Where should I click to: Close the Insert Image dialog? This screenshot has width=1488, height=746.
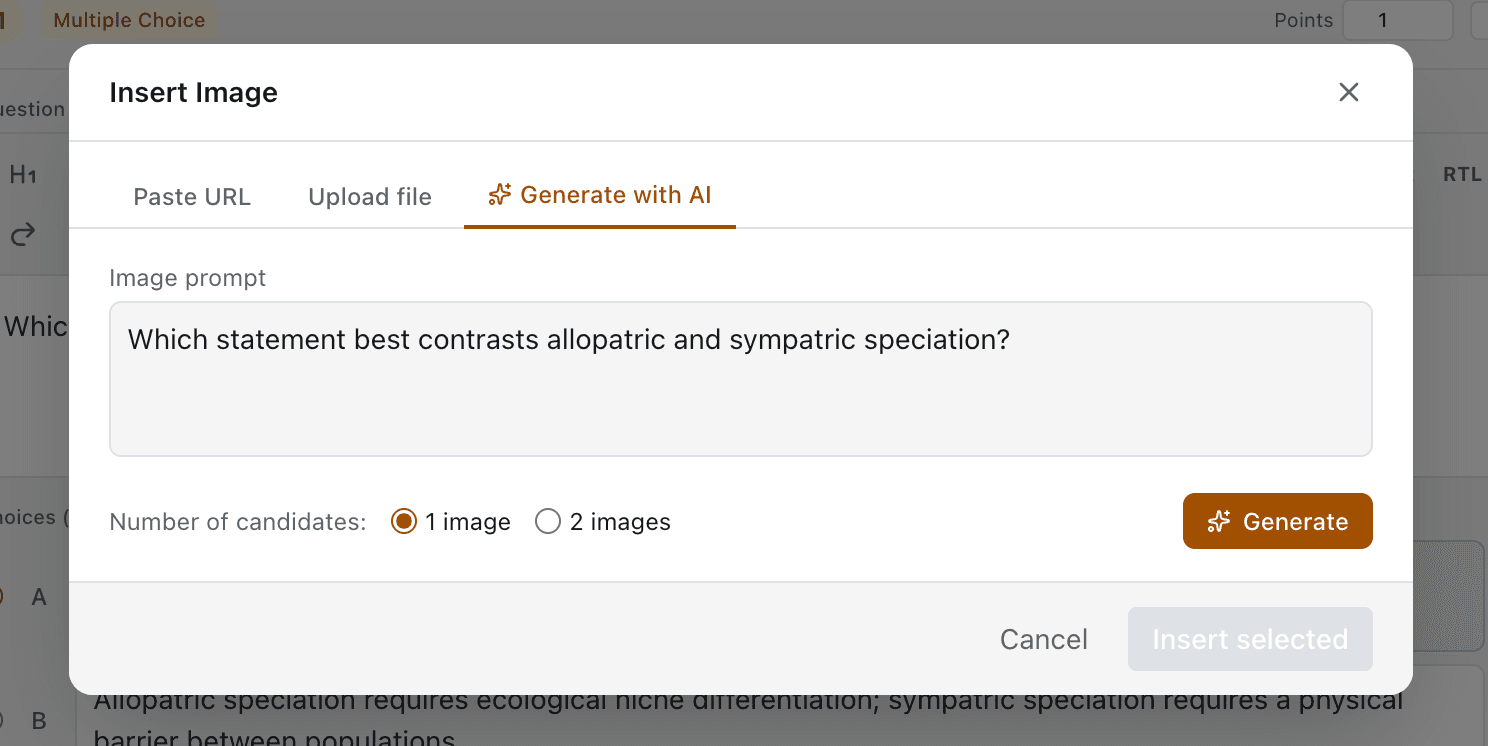click(x=1349, y=92)
